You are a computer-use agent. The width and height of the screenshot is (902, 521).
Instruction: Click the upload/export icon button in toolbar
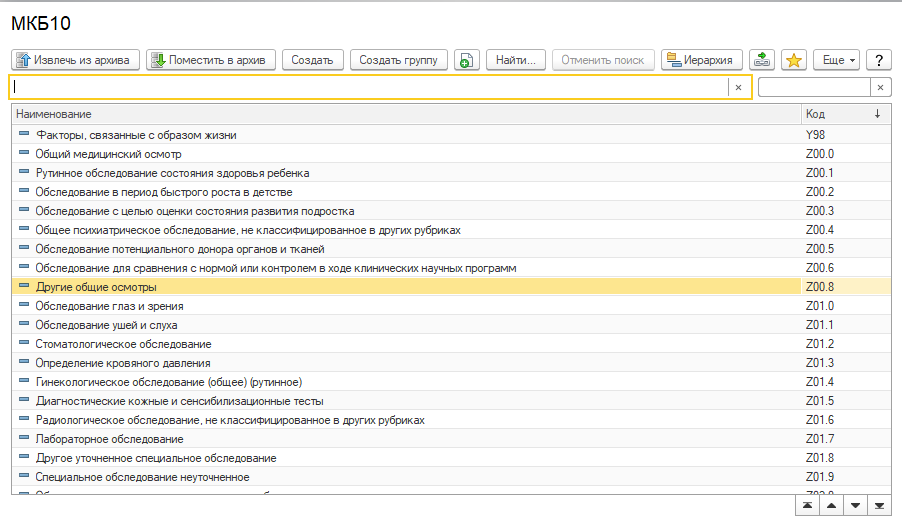click(762, 60)
